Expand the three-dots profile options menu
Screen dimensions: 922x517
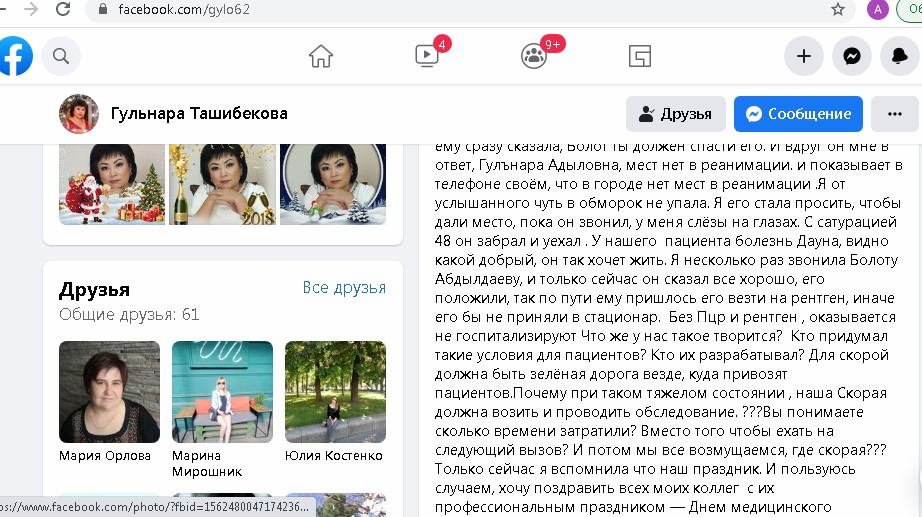(x=894, y=114)
